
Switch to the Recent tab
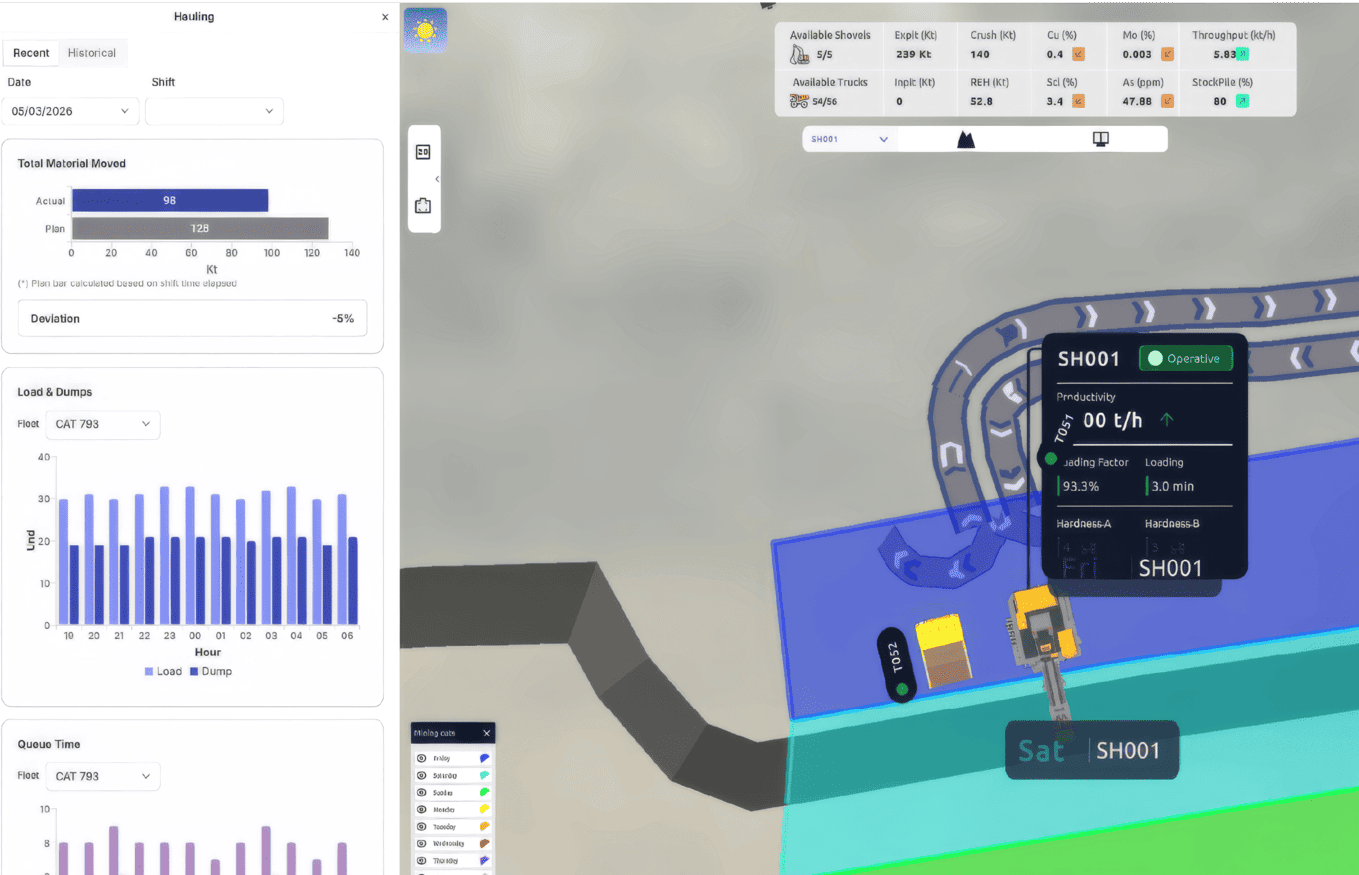click(31, 53)
